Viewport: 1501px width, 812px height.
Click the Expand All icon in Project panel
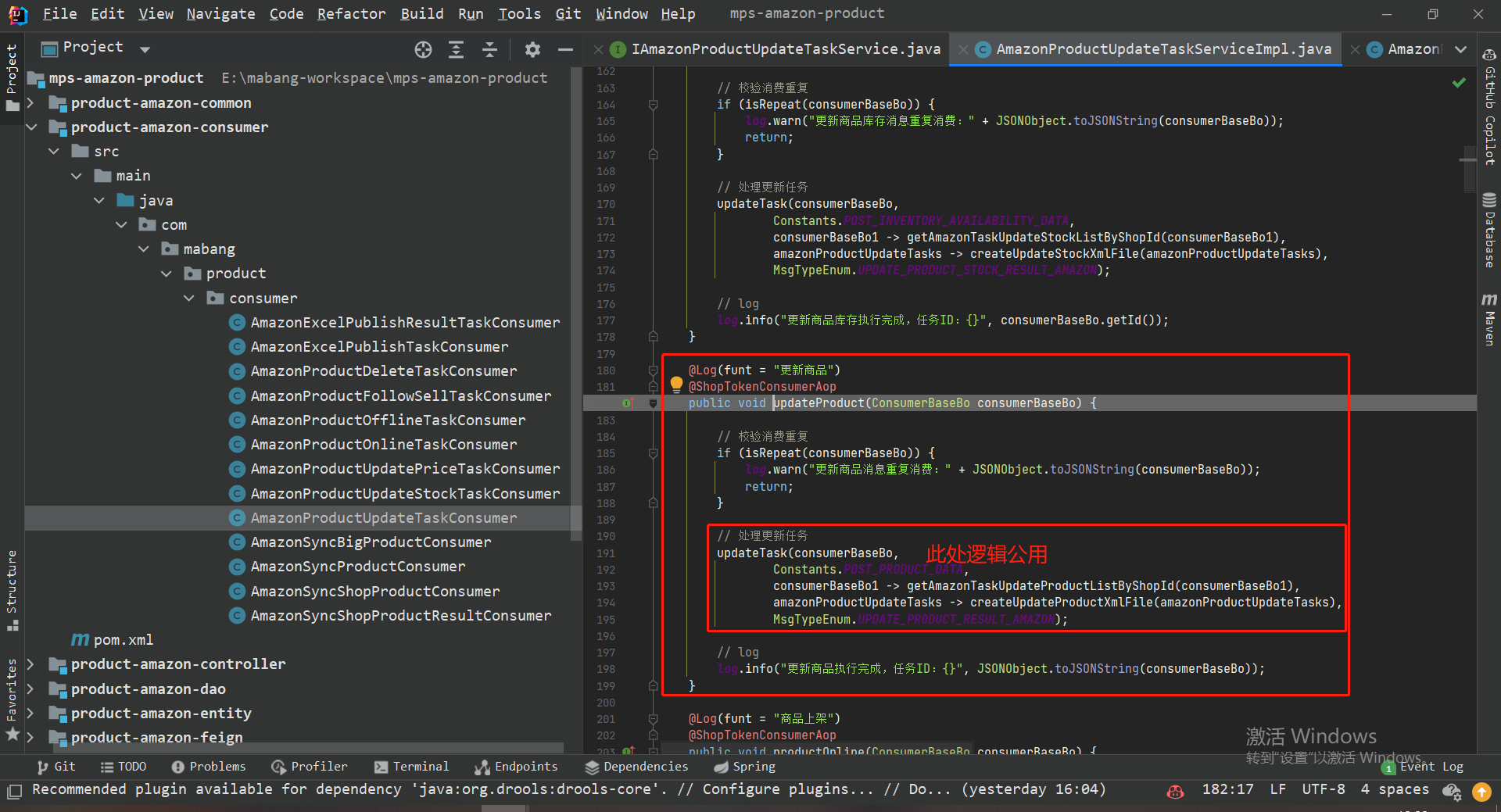[x=457, y=50]
